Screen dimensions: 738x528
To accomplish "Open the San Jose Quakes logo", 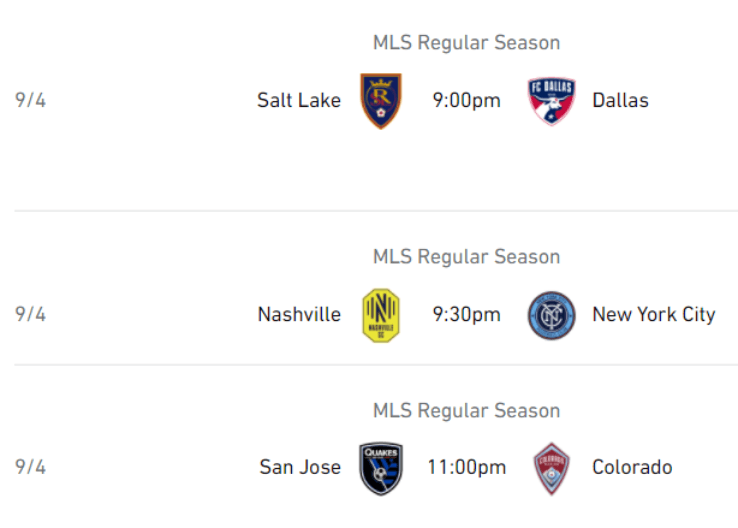I will click(x=381, y=468).
